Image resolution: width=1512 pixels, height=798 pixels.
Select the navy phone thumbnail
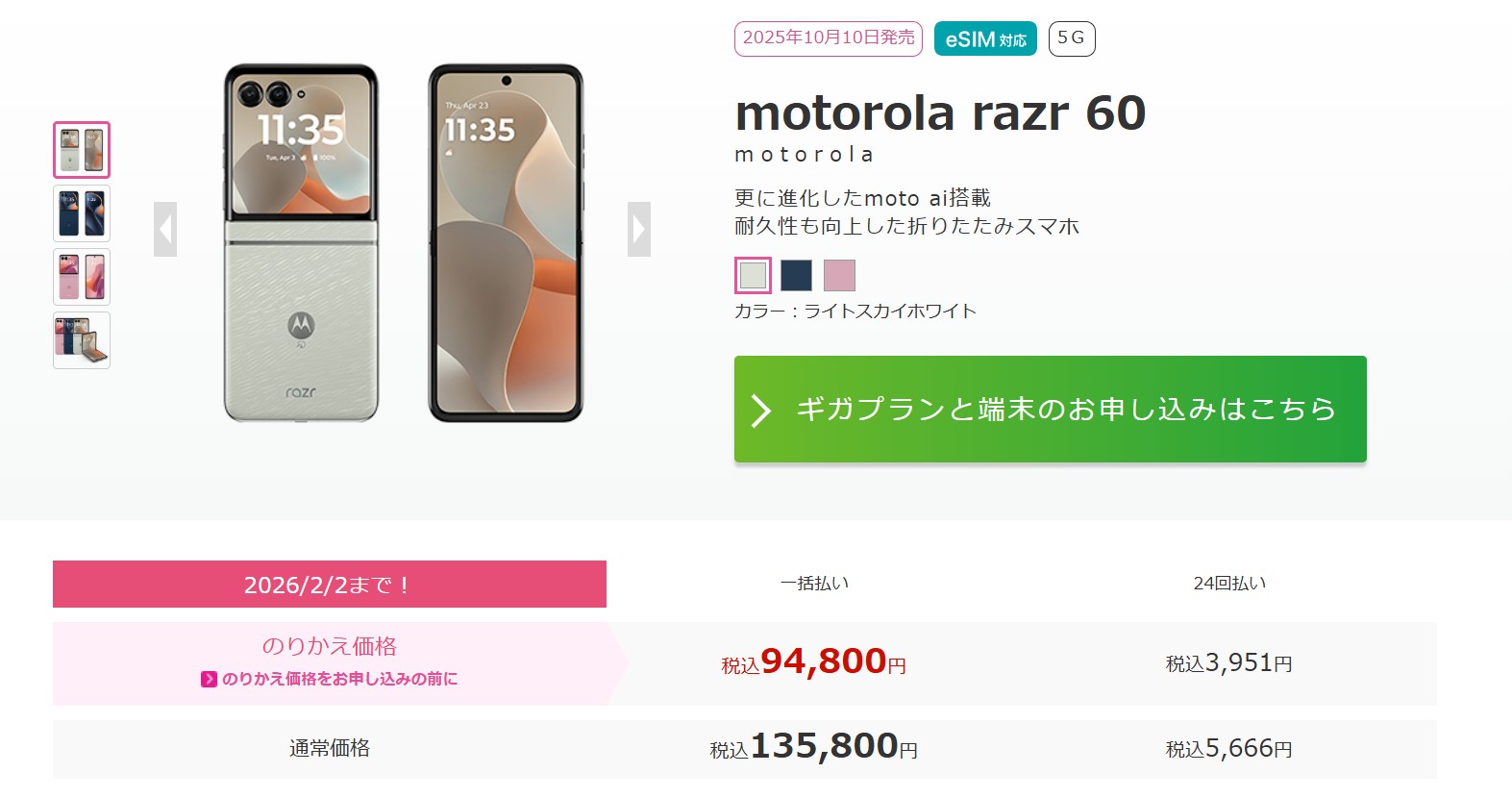[82, 213]
